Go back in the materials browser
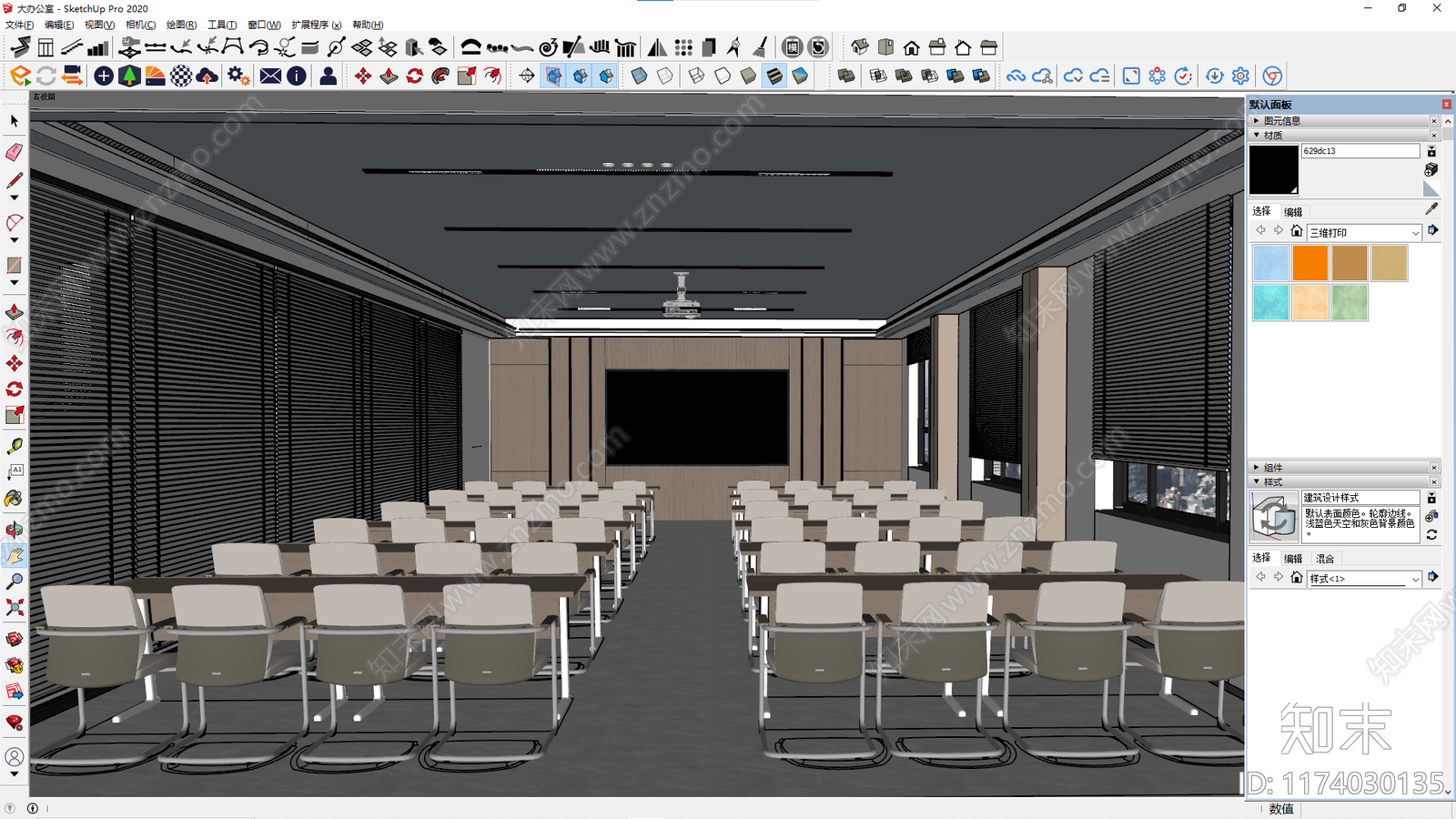Viewport: 1456px width, 819px height. tap(1260, 231)
